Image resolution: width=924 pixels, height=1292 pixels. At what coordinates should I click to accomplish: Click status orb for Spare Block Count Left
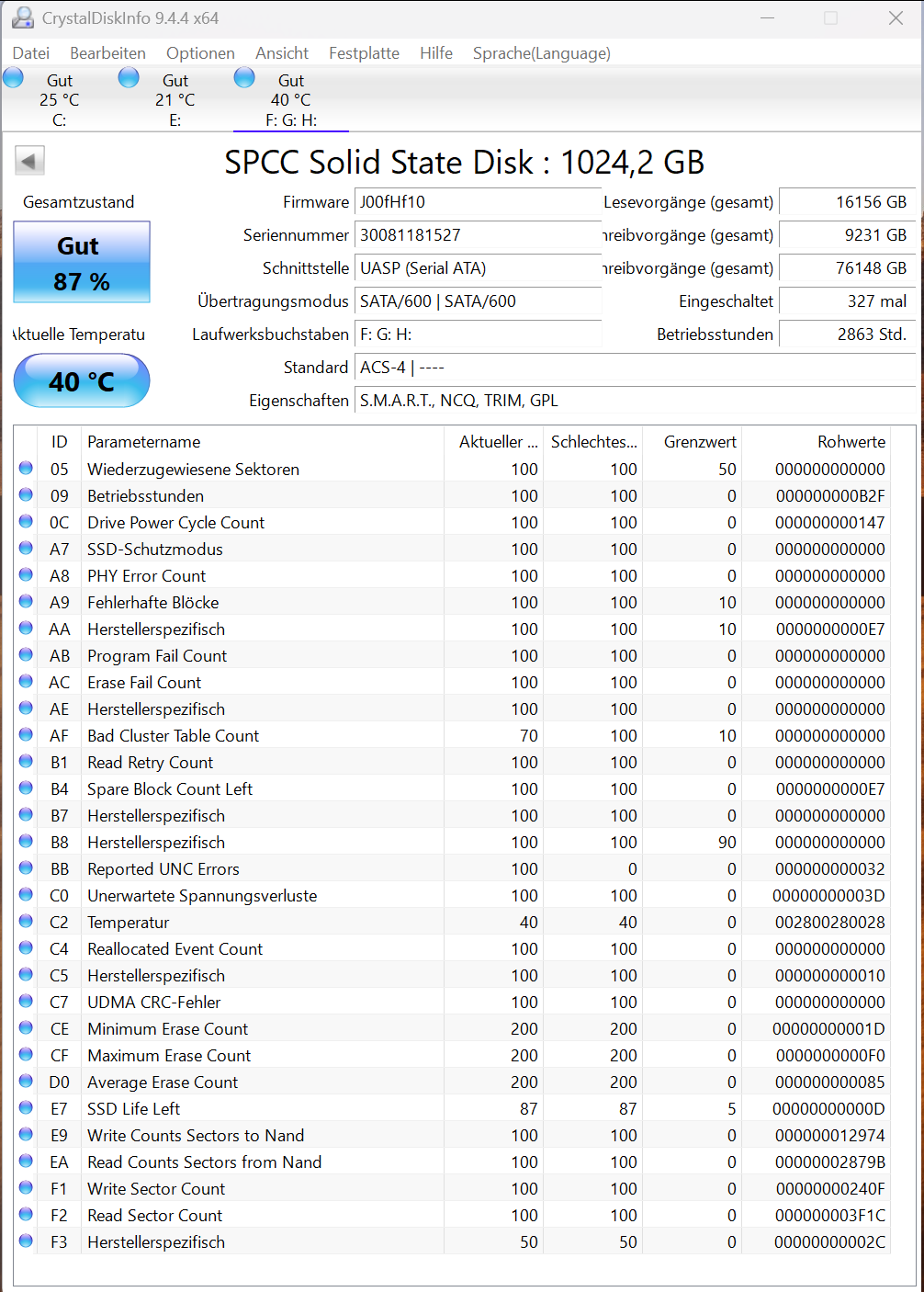[26, 788]
